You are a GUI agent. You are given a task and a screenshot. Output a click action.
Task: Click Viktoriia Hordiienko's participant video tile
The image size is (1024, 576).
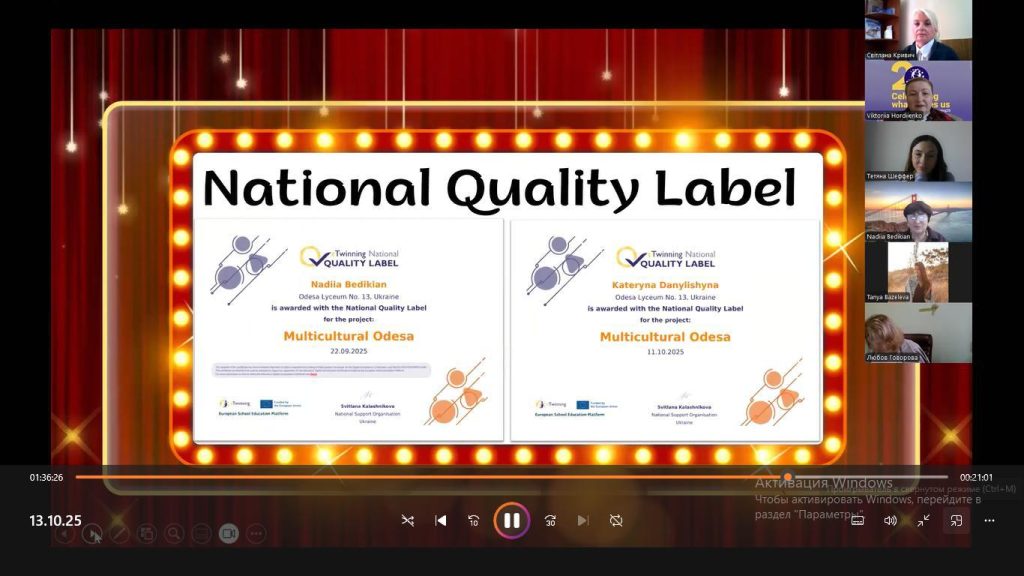917,90
